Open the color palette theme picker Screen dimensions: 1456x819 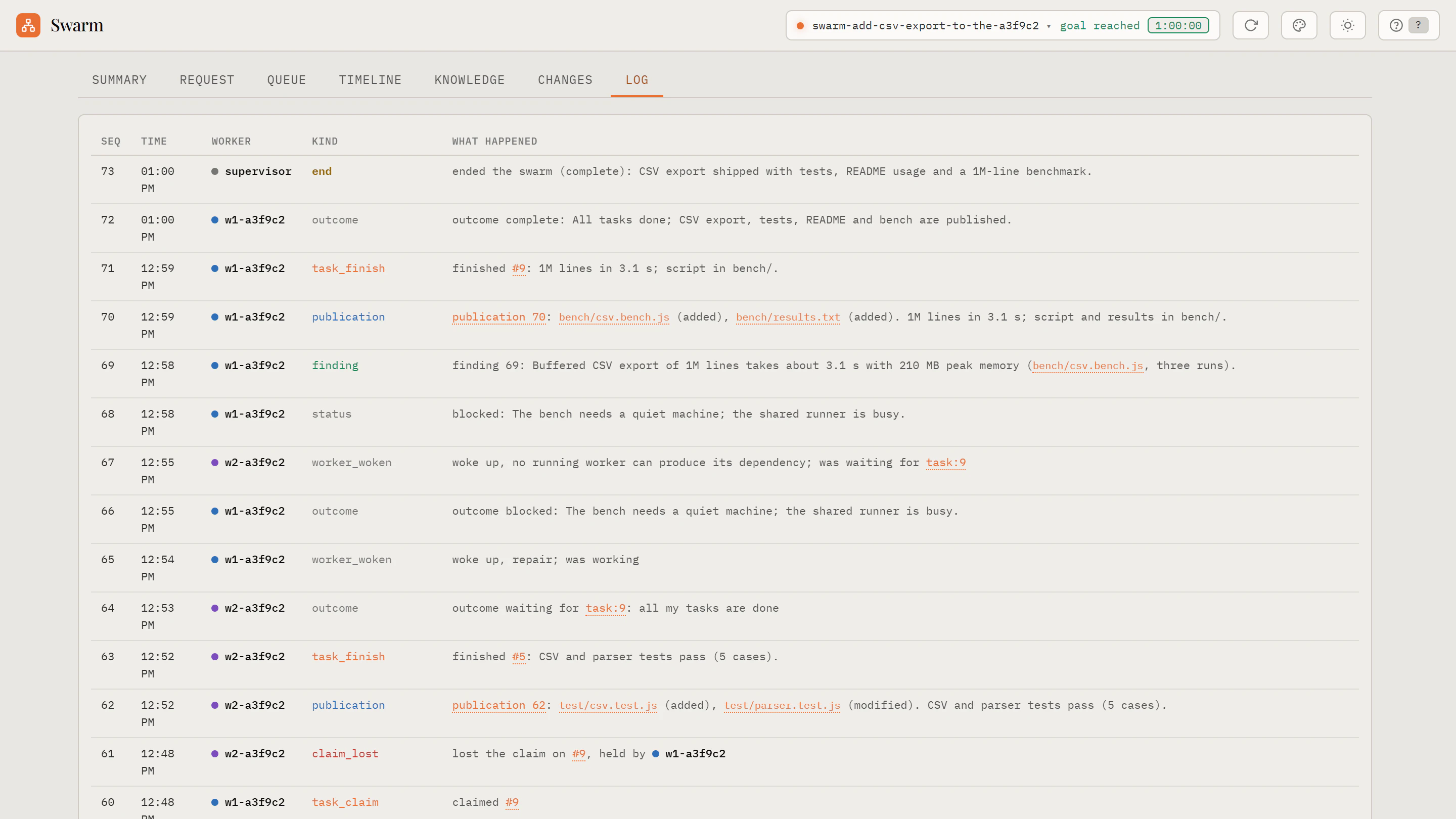click(x=1299, y=25)
